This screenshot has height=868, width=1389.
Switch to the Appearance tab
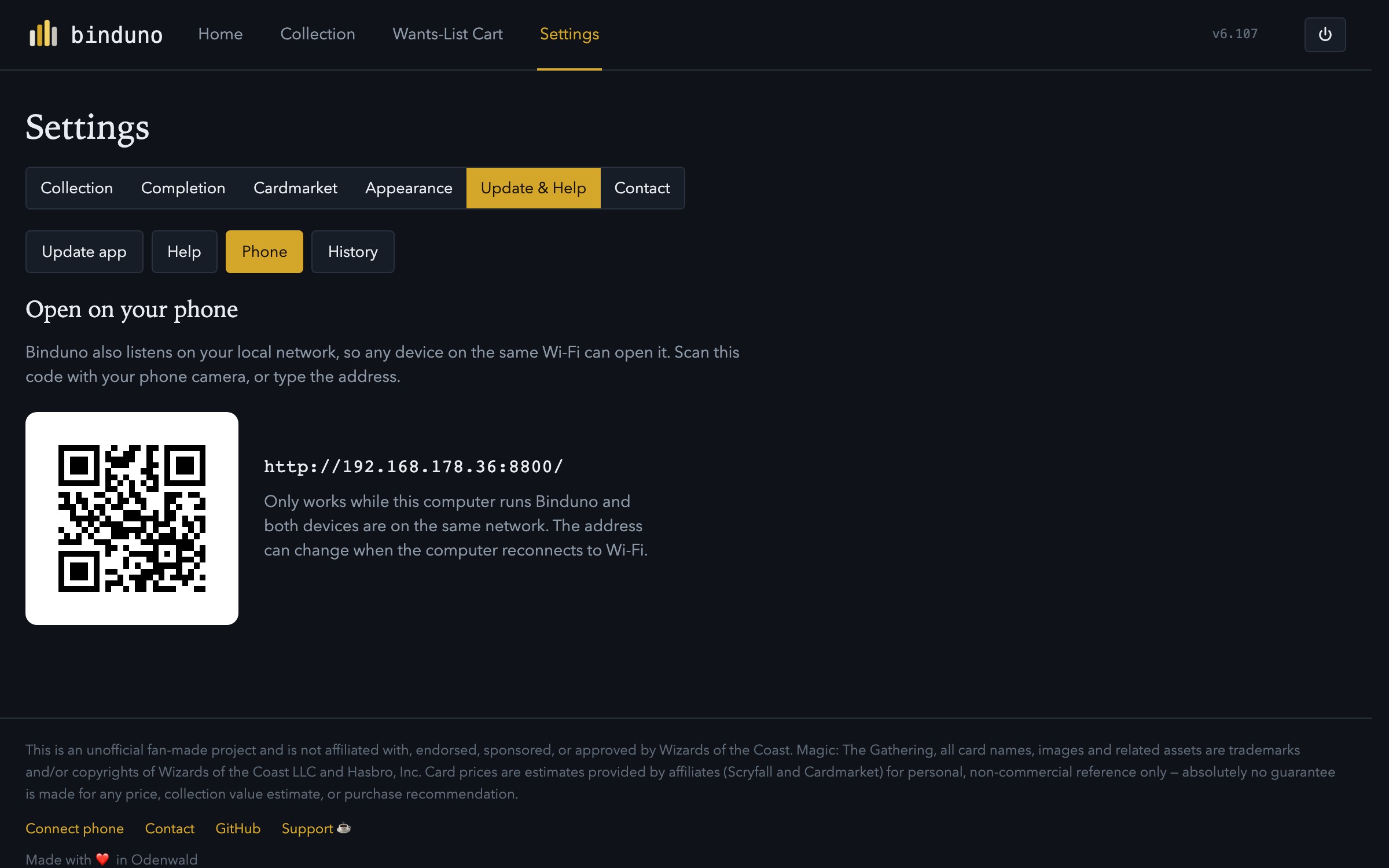pyautogui.click(x=409, y=188)
